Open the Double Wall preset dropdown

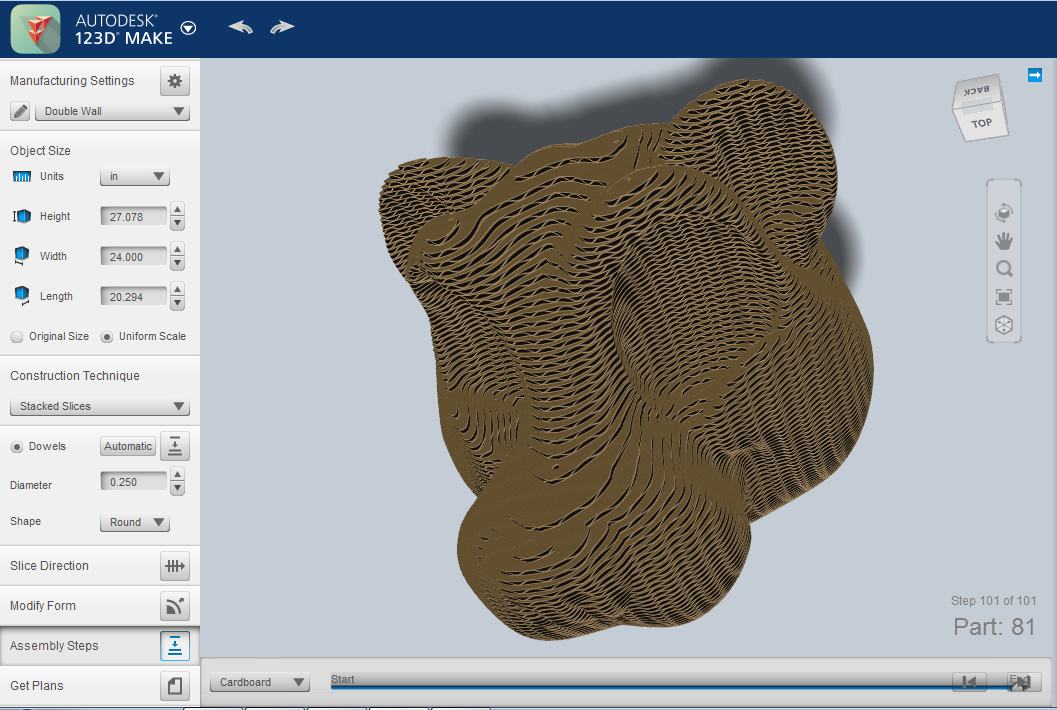(112, 111)
